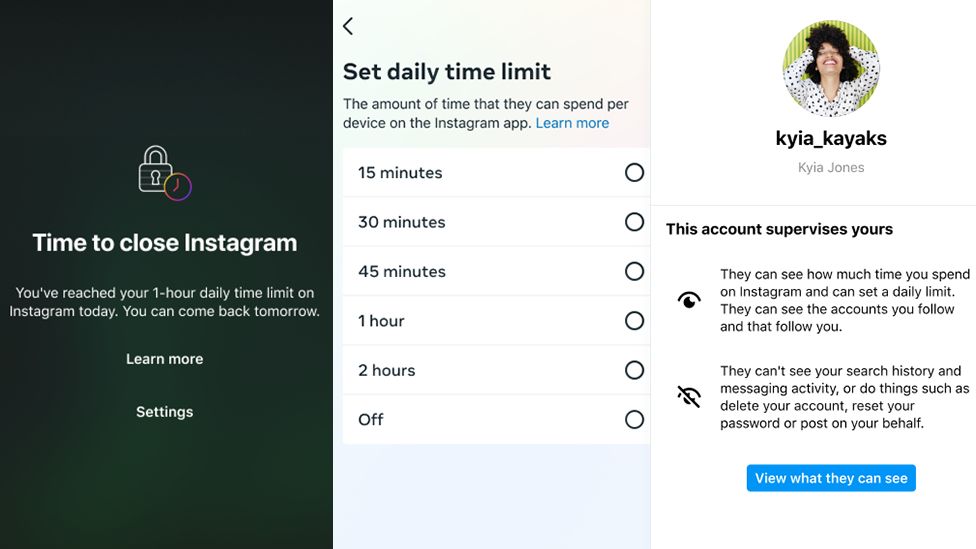Tap the 1 hour option label
The image size is (976, 549).
(381, 321)
